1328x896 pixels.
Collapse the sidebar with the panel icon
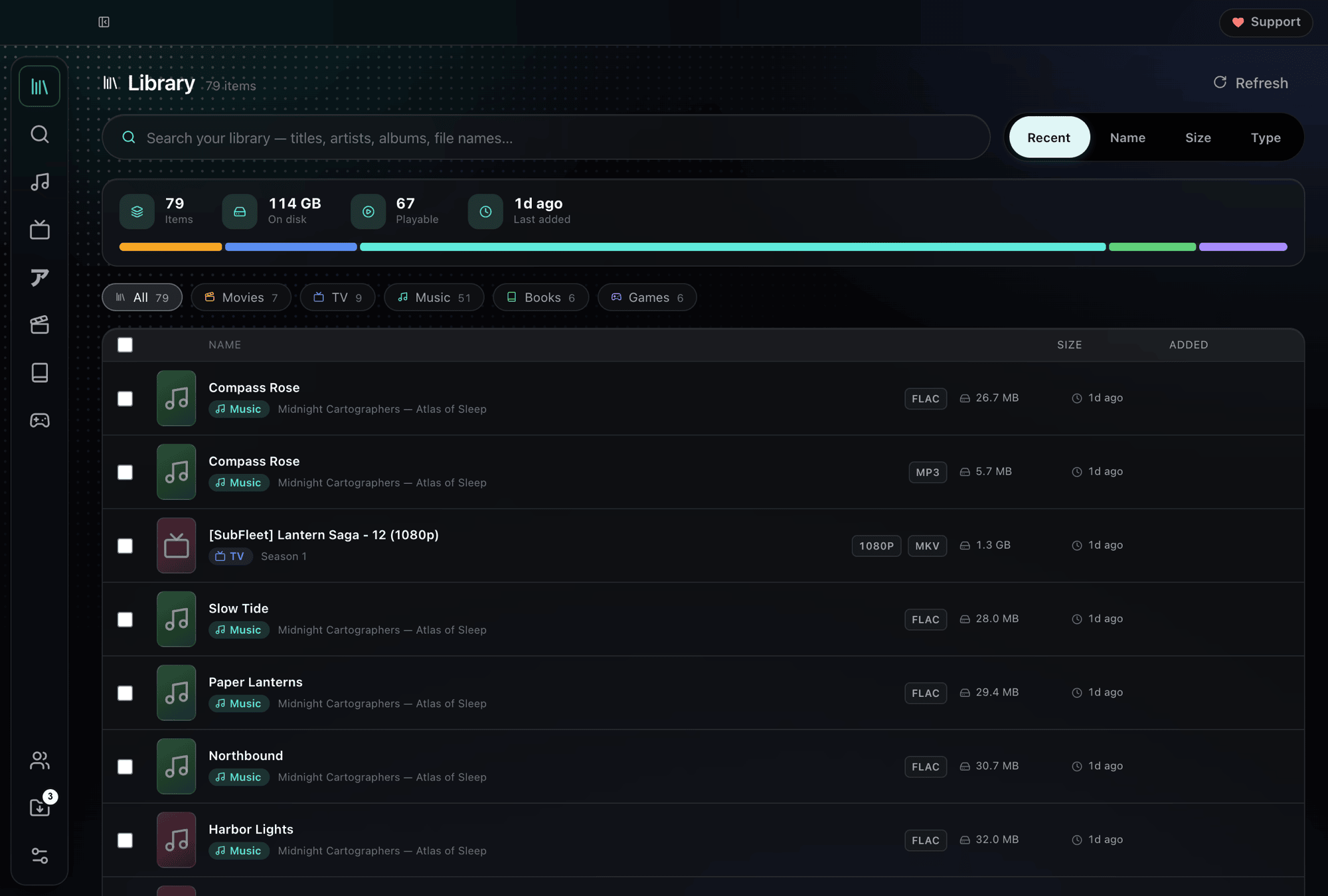(104, 22)
